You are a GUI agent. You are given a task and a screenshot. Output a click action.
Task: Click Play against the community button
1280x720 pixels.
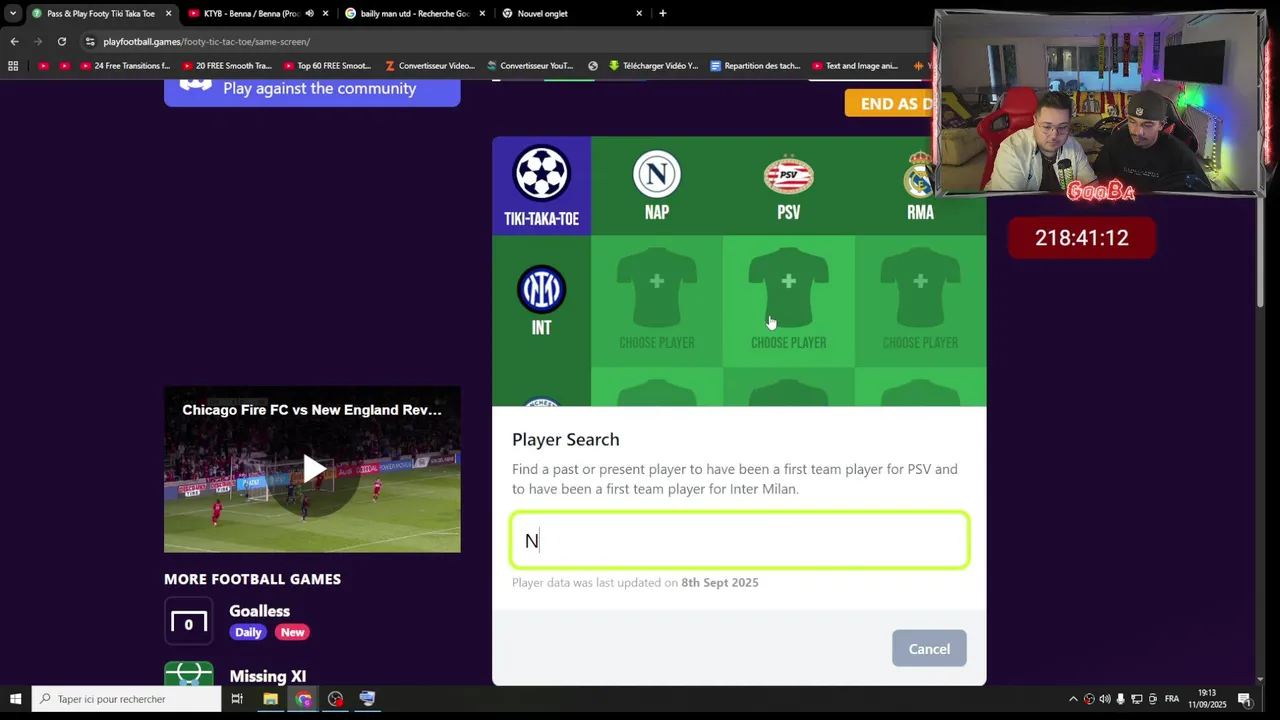312,89
